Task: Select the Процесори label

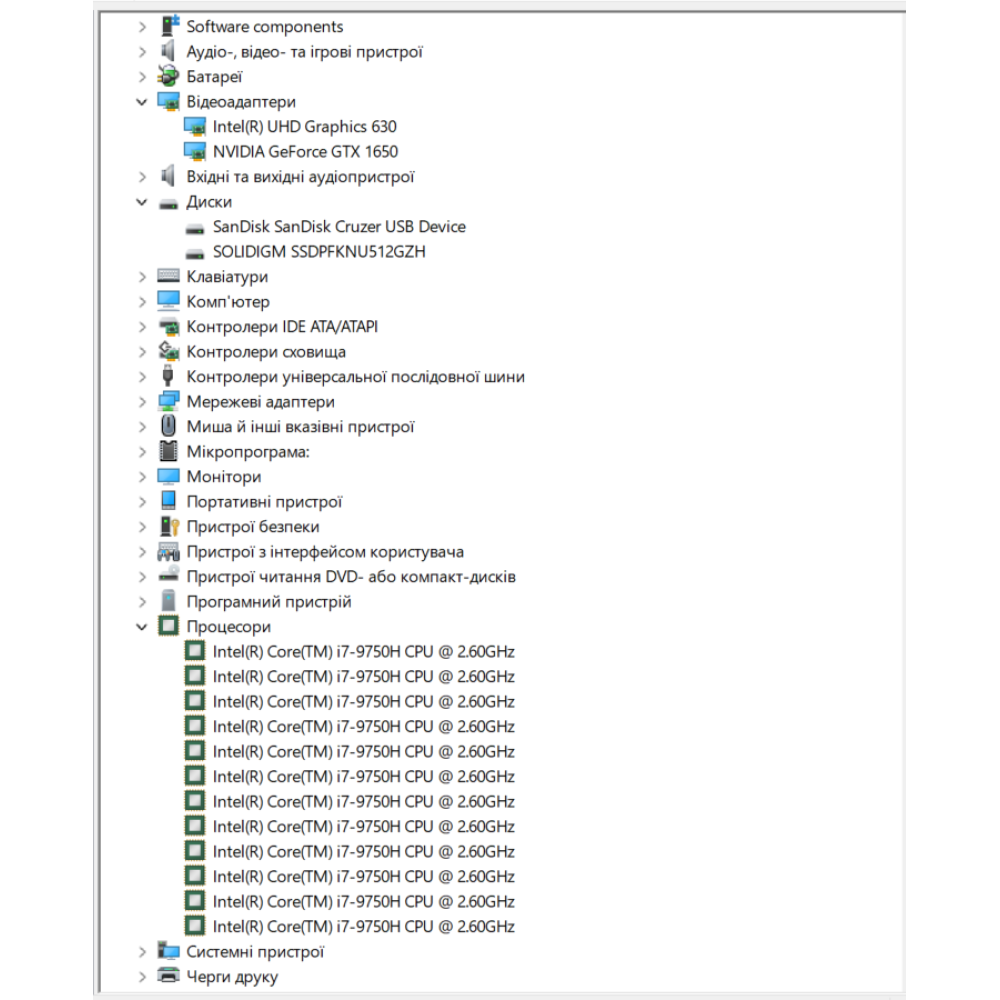Action: pos(228,627)
